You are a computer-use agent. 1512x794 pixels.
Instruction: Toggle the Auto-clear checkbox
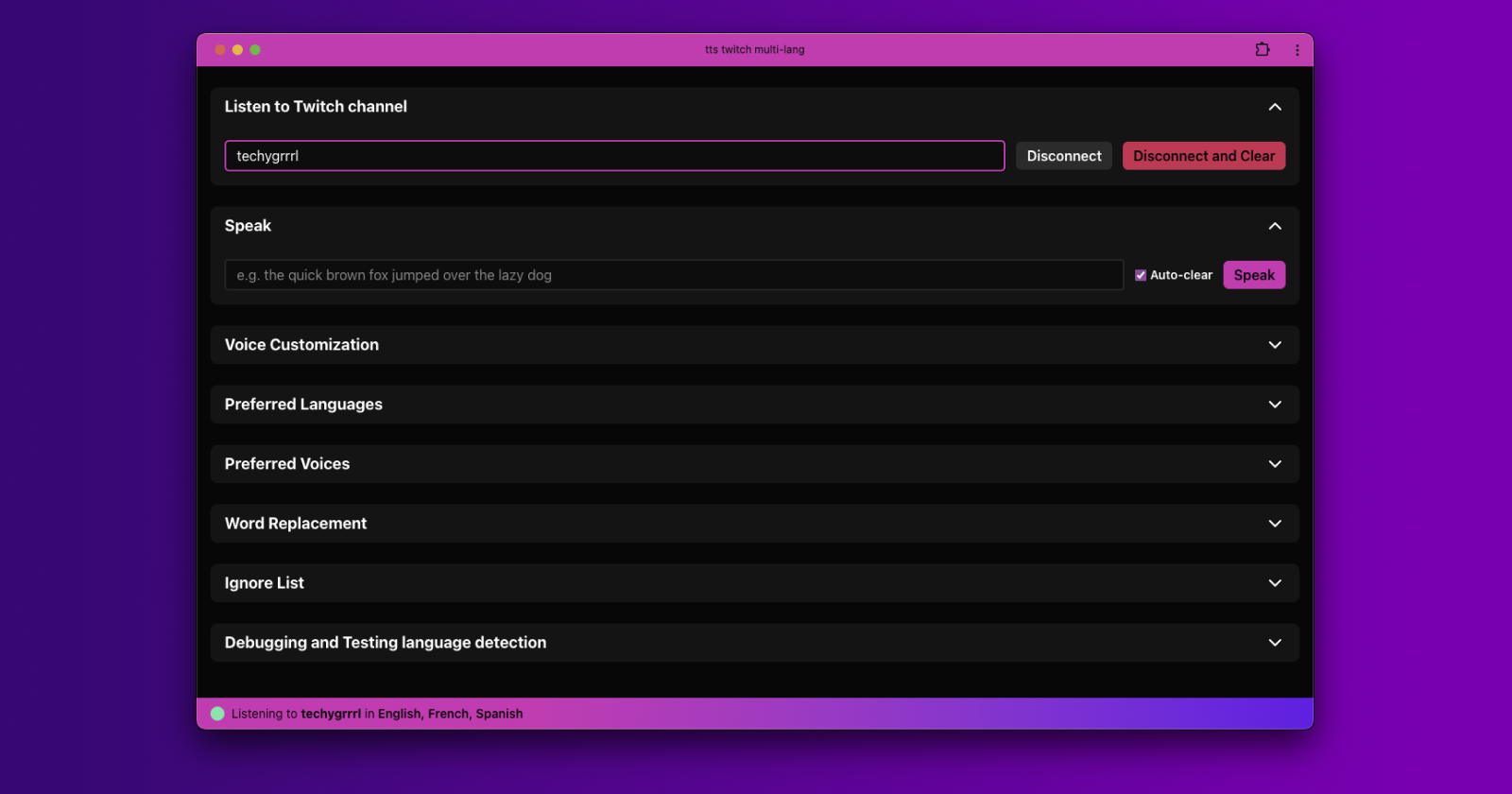[1141, 275]
